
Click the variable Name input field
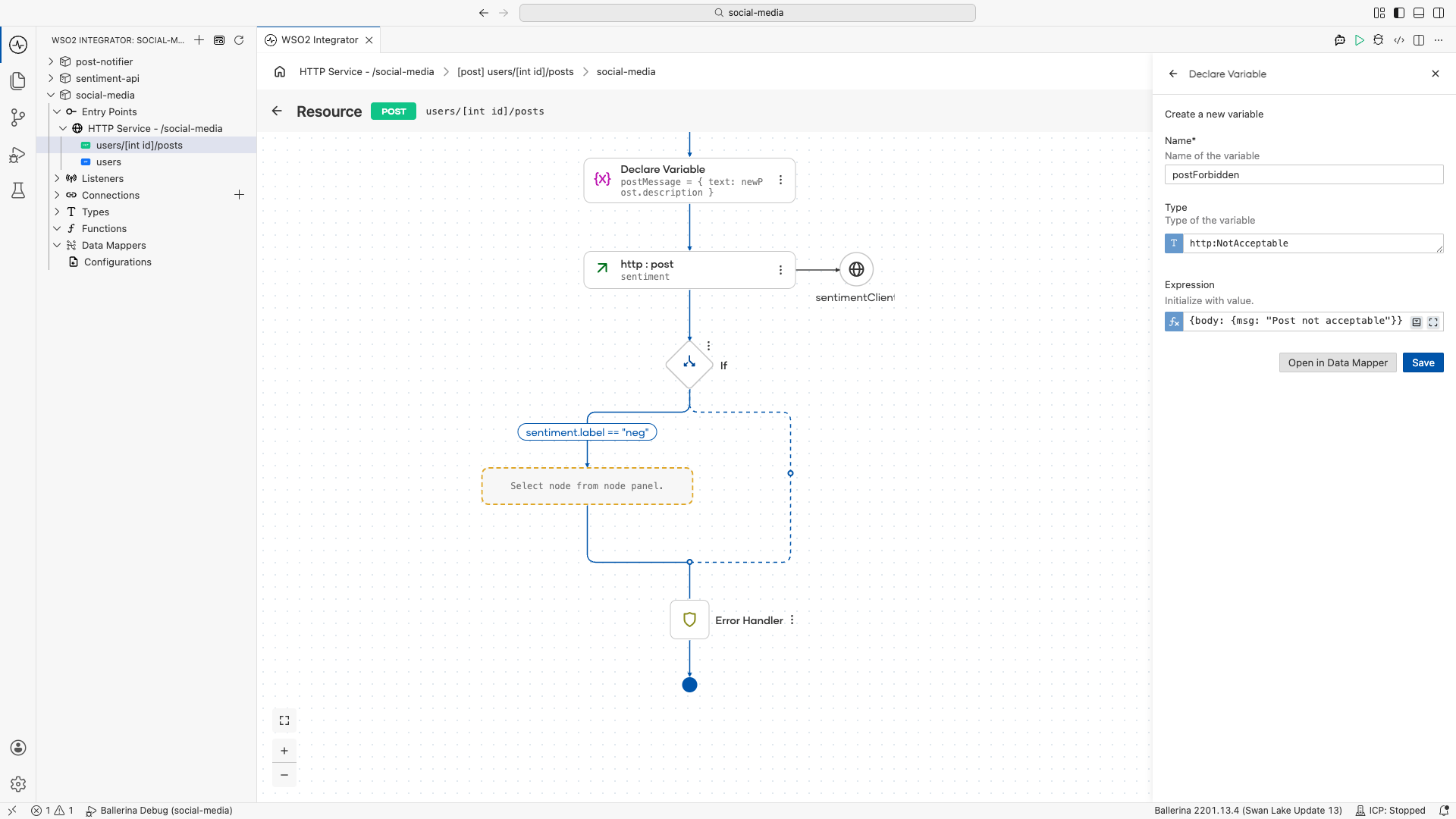click(1304, 174)
